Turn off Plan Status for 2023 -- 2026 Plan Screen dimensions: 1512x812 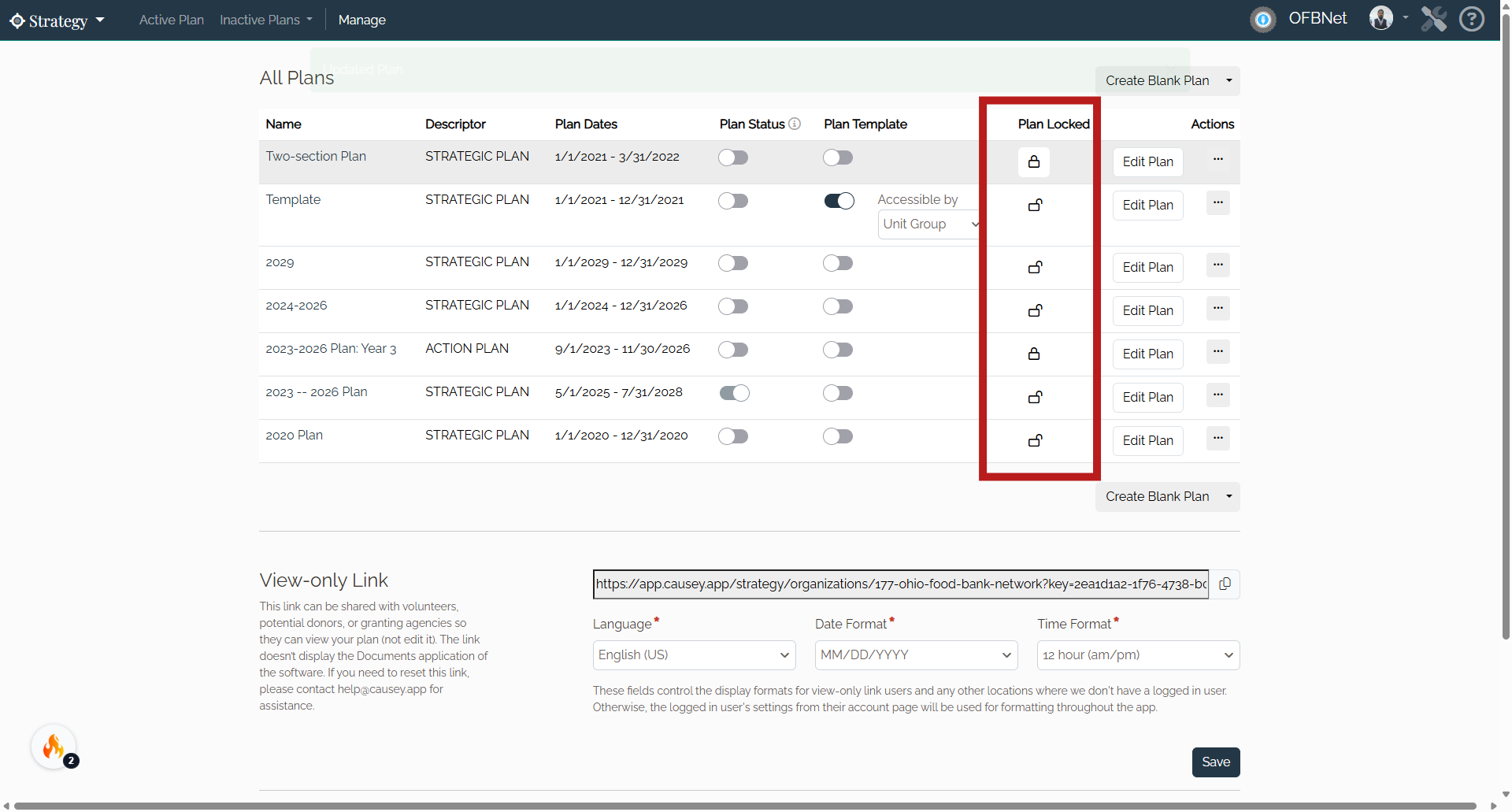(x=734, y=394)
